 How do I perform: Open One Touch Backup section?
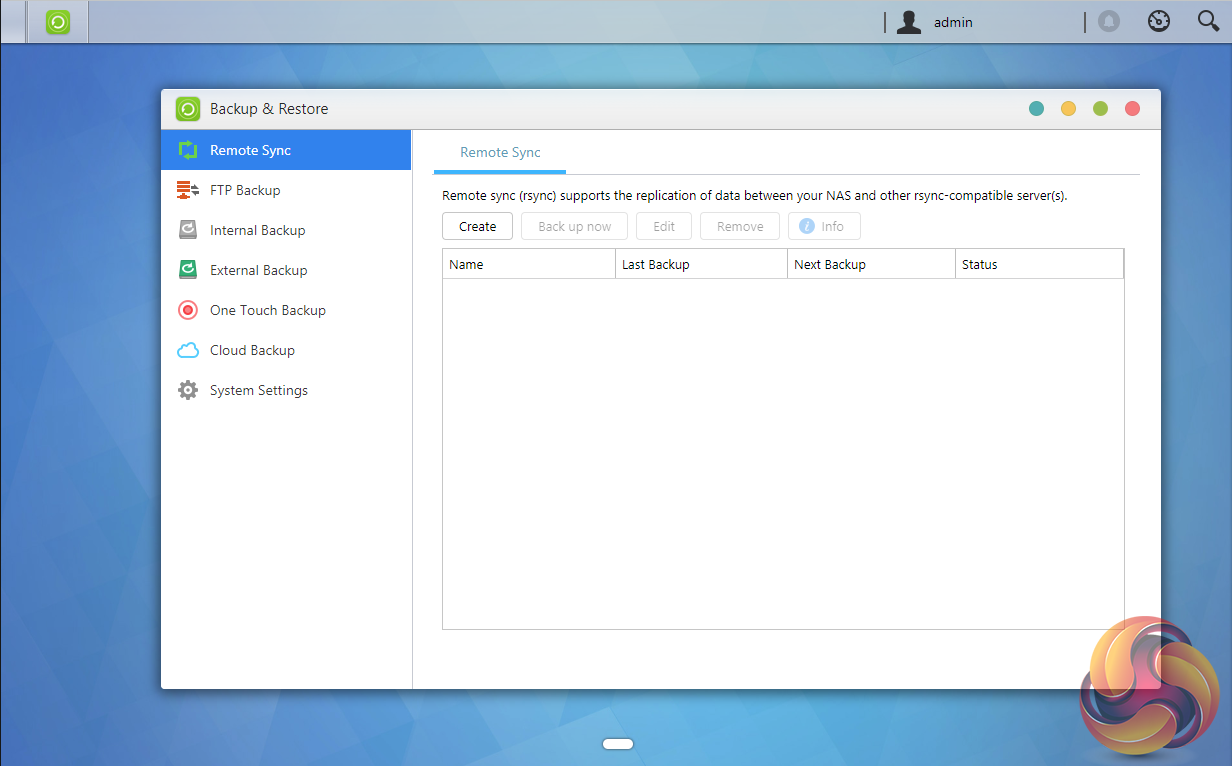286,310
